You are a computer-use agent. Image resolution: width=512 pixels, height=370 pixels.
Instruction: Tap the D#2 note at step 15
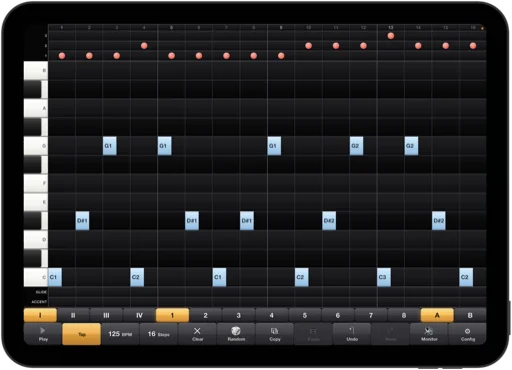point(439,221)
